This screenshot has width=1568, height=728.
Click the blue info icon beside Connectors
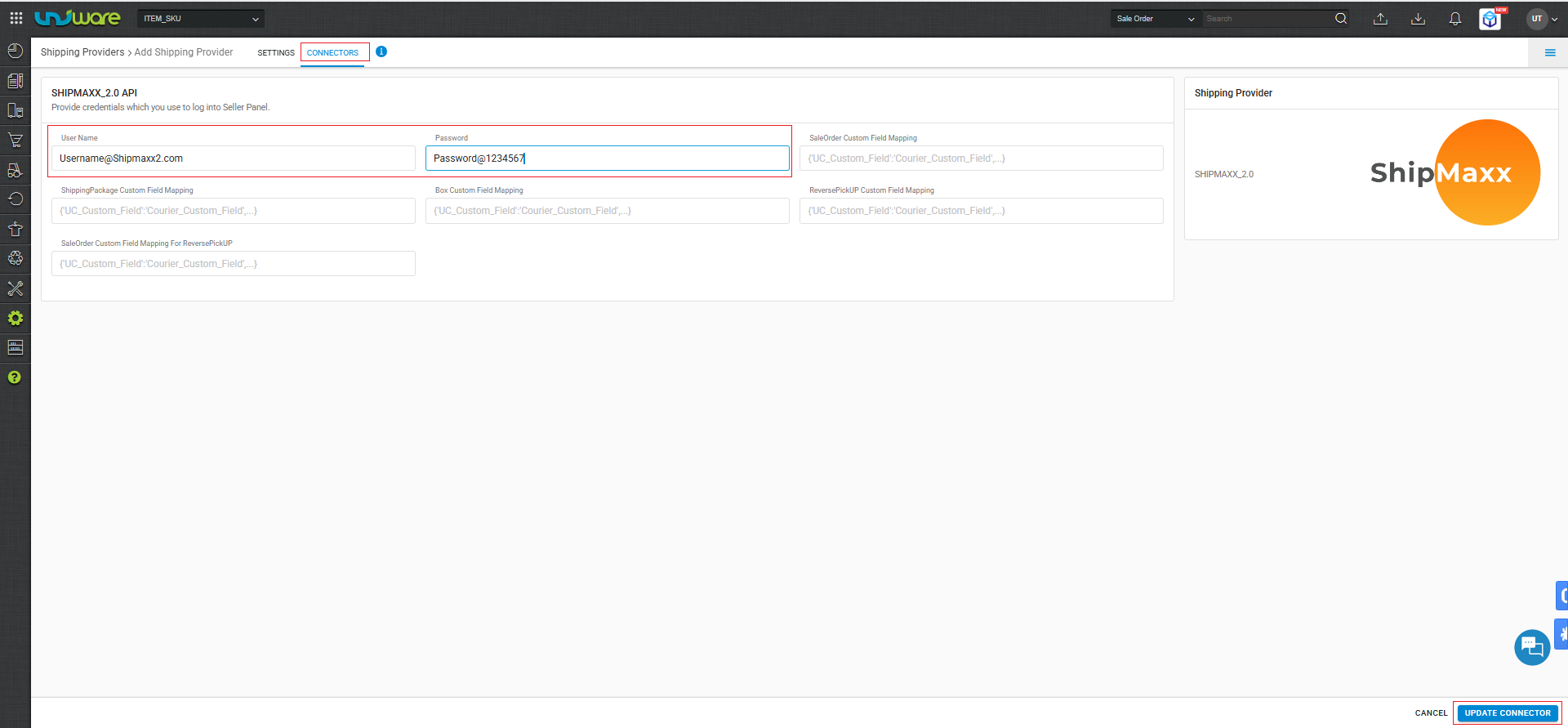click(x=381, y=51)
